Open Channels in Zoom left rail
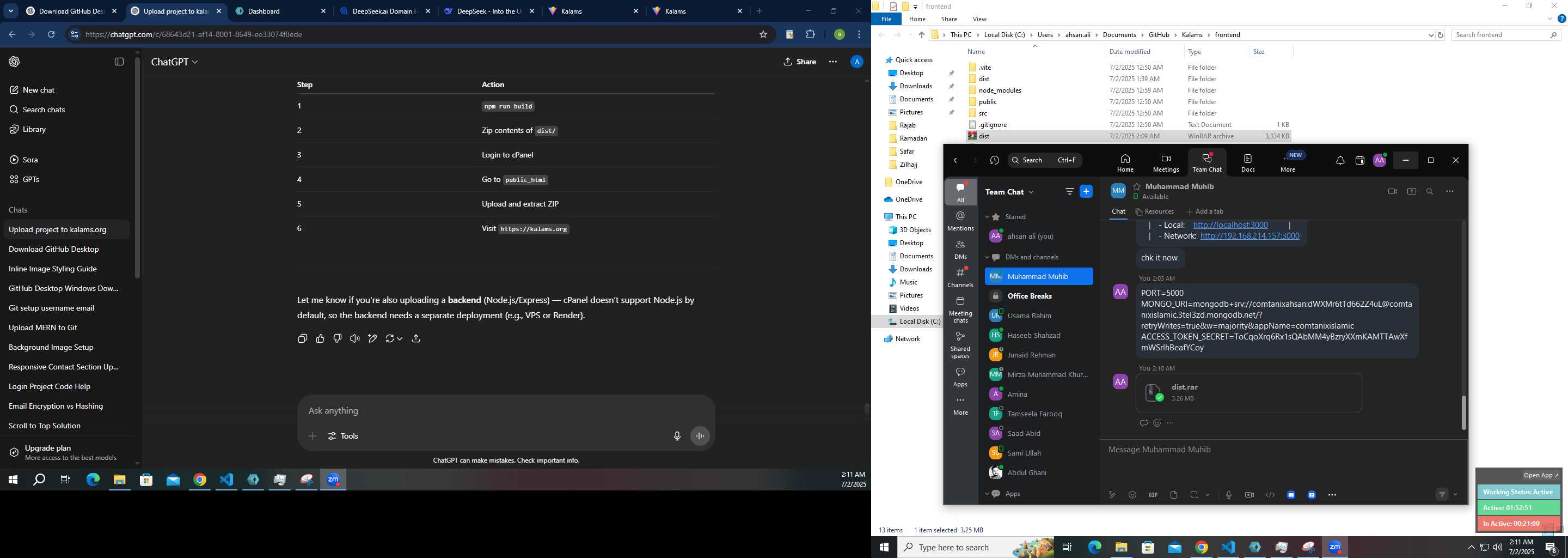Viewport: 1568px width, 558px height. (960, 277)
